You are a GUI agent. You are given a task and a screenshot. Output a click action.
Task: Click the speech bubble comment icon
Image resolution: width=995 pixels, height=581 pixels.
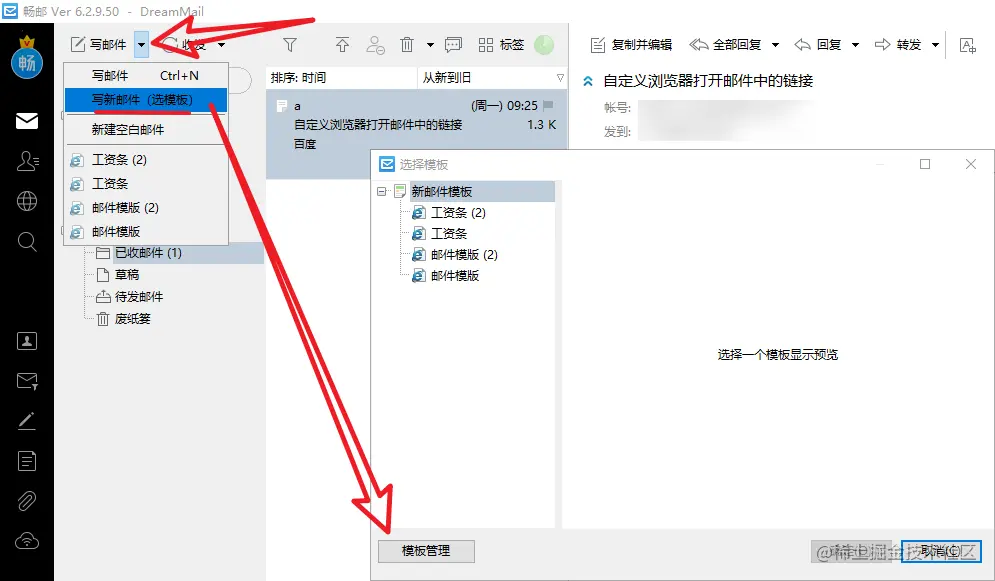pyautogui.click(x=453, y=44)
